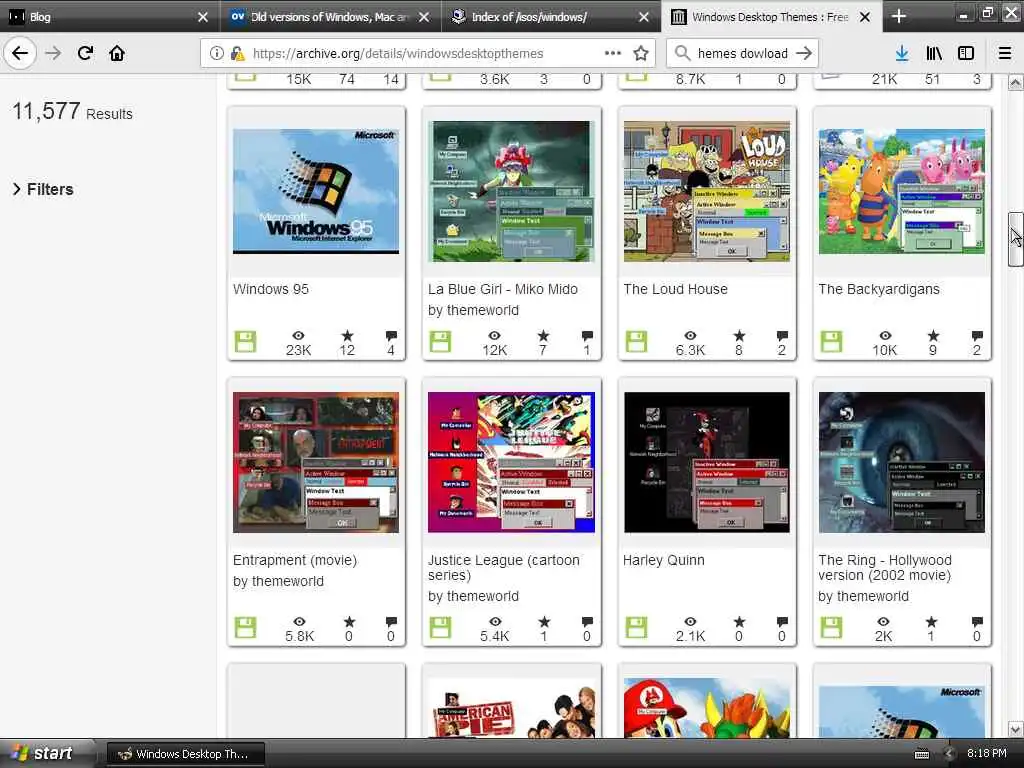Click floppy icon on Justice League card
1024x768 pixels.
(x=440, y=627)
